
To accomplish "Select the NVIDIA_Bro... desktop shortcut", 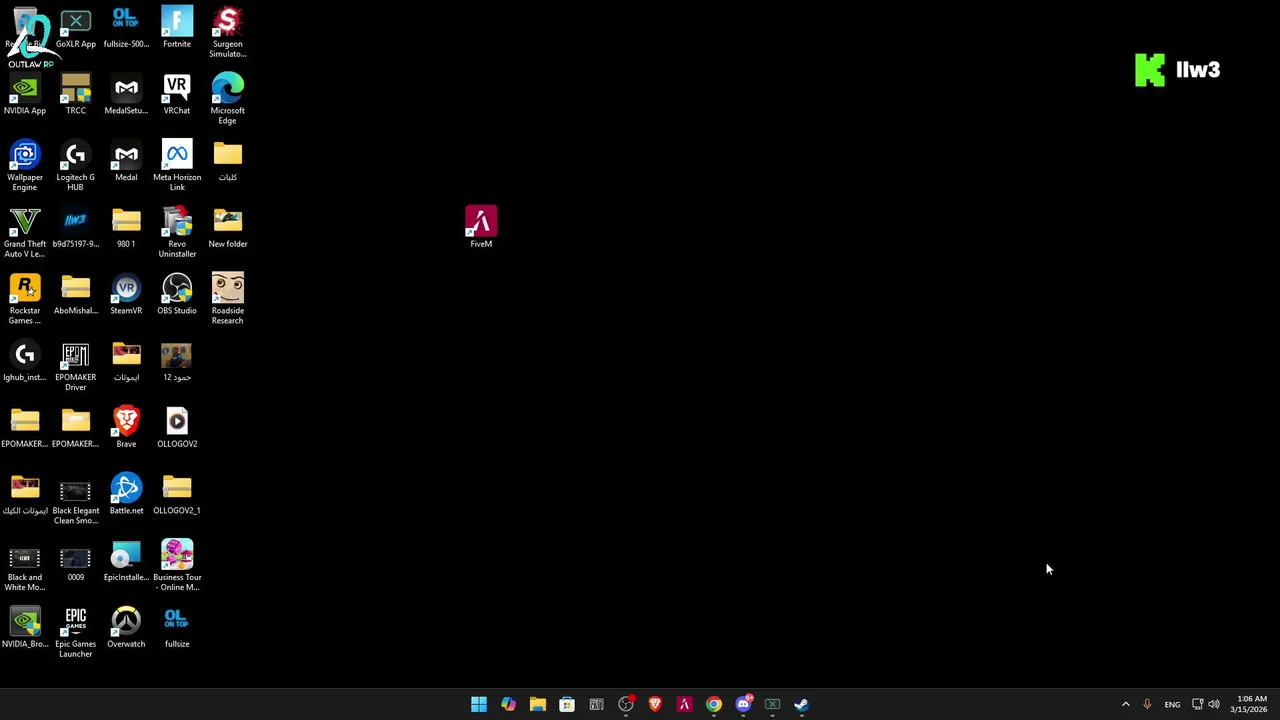I will click(25, 628).
